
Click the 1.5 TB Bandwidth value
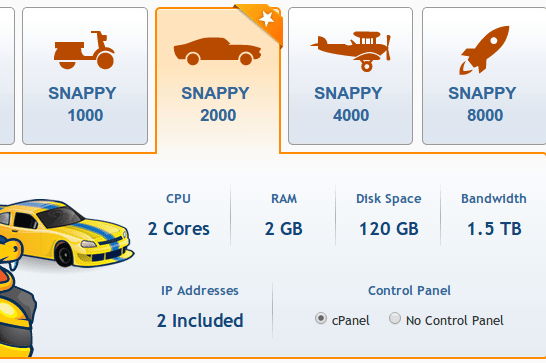tap(494, 229)
